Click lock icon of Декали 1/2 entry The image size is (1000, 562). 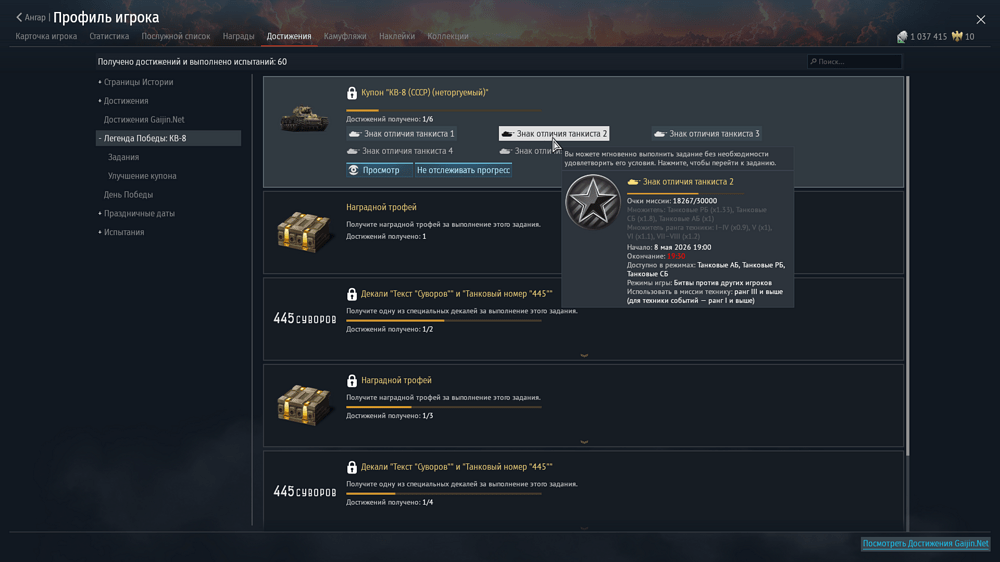point(351,294)
